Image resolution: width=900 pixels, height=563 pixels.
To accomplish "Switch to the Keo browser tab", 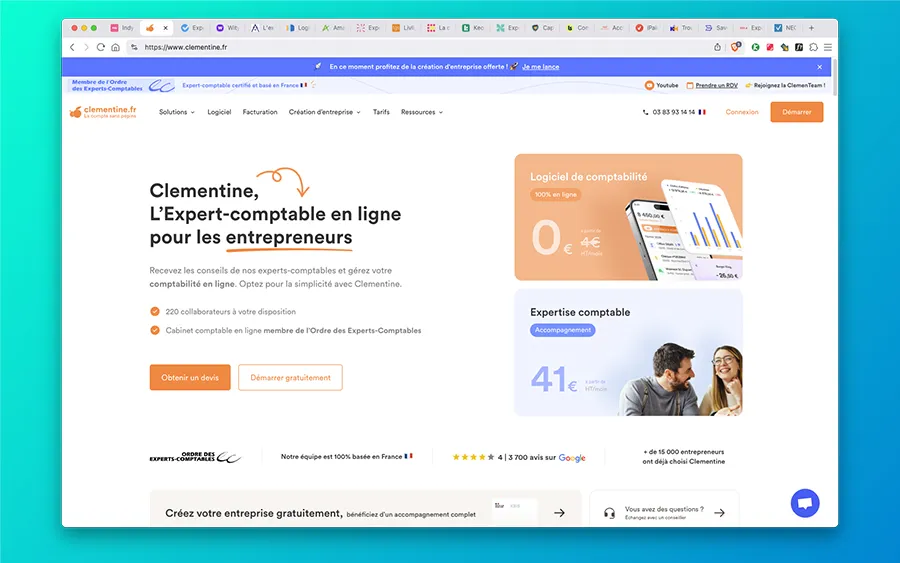I will pos(473,28).
